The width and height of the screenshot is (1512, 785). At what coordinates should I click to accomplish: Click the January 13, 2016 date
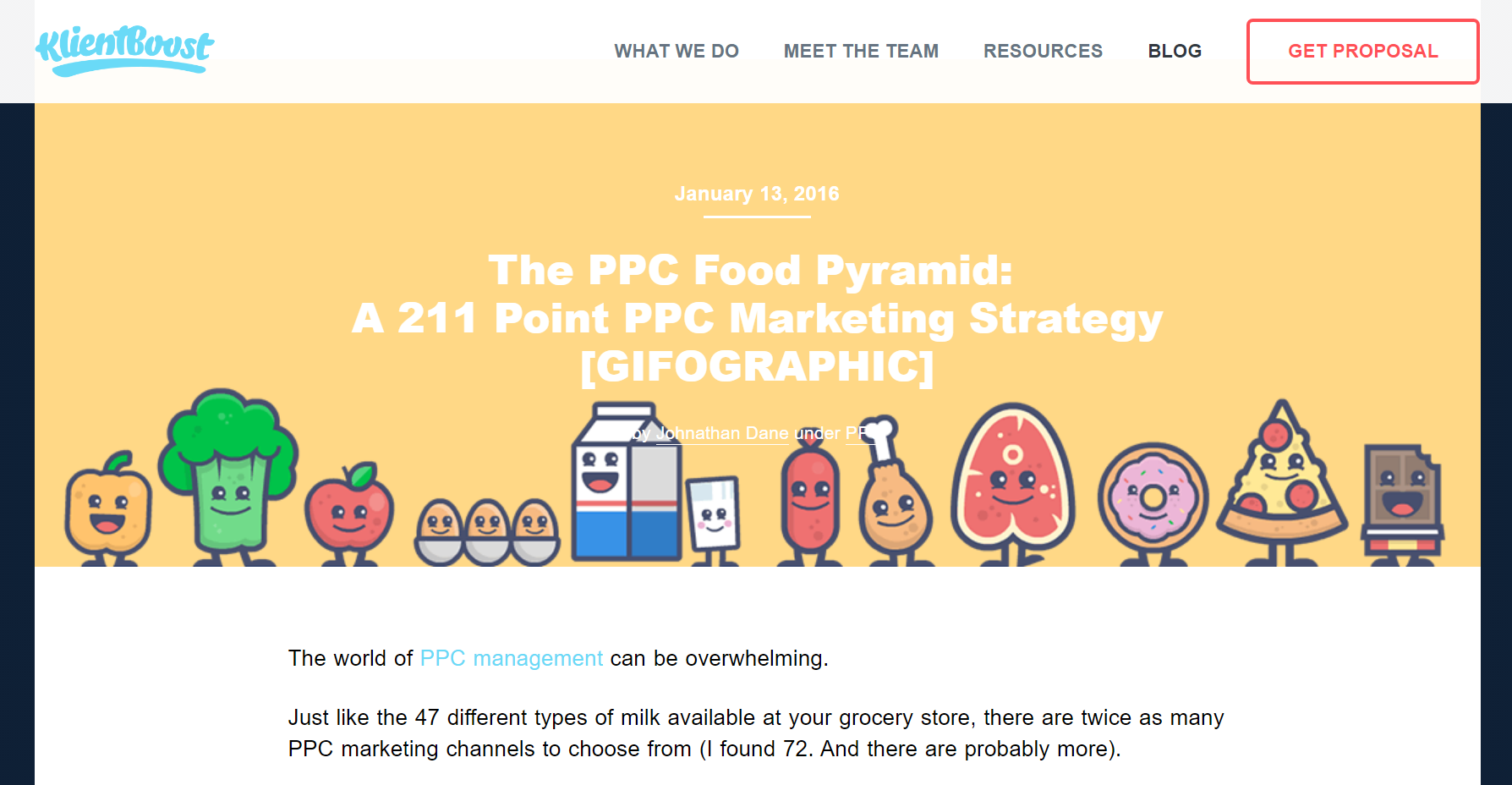(x=757, y=194)
